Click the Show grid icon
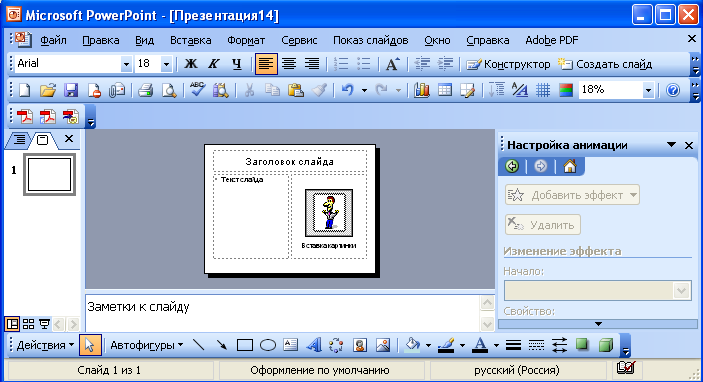Viewport: 703px width, 382px height. (543, 90)
